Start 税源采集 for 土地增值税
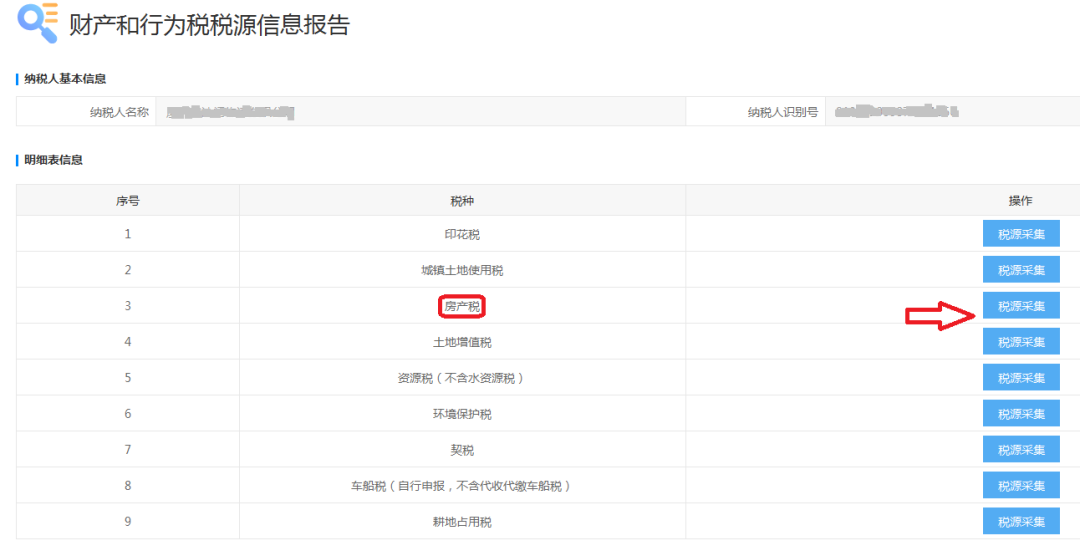 pos(1021,342)
